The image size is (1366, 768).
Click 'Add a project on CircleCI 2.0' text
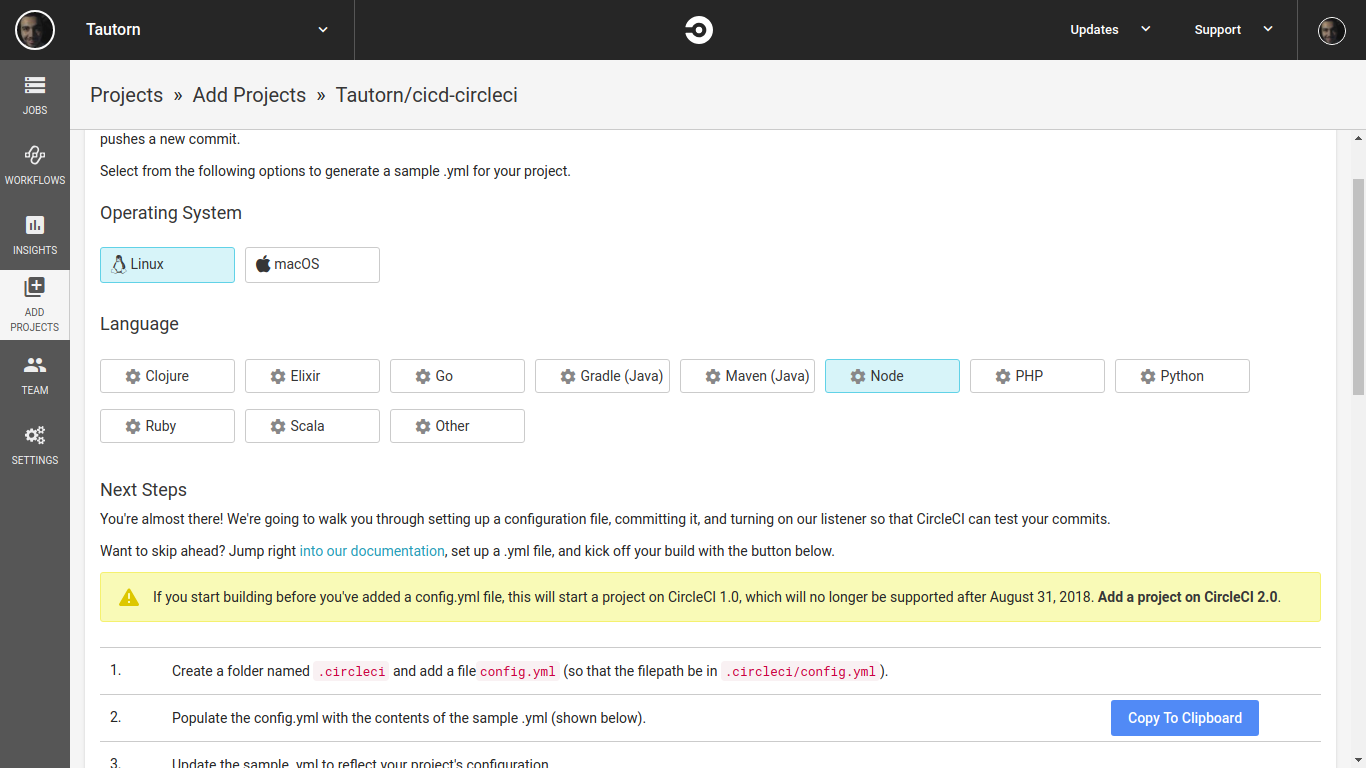(1187, 597)
